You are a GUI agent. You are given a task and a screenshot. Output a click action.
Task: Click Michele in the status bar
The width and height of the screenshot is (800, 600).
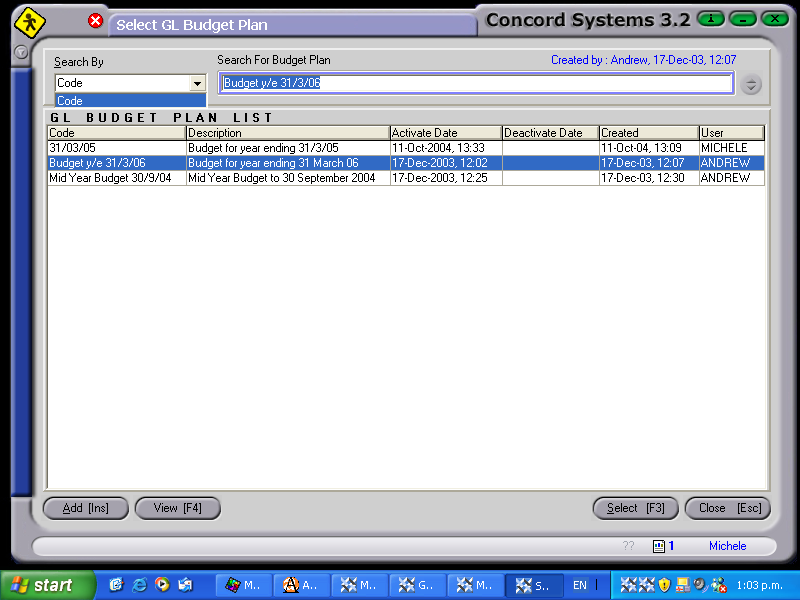click(x=727, y=546)
